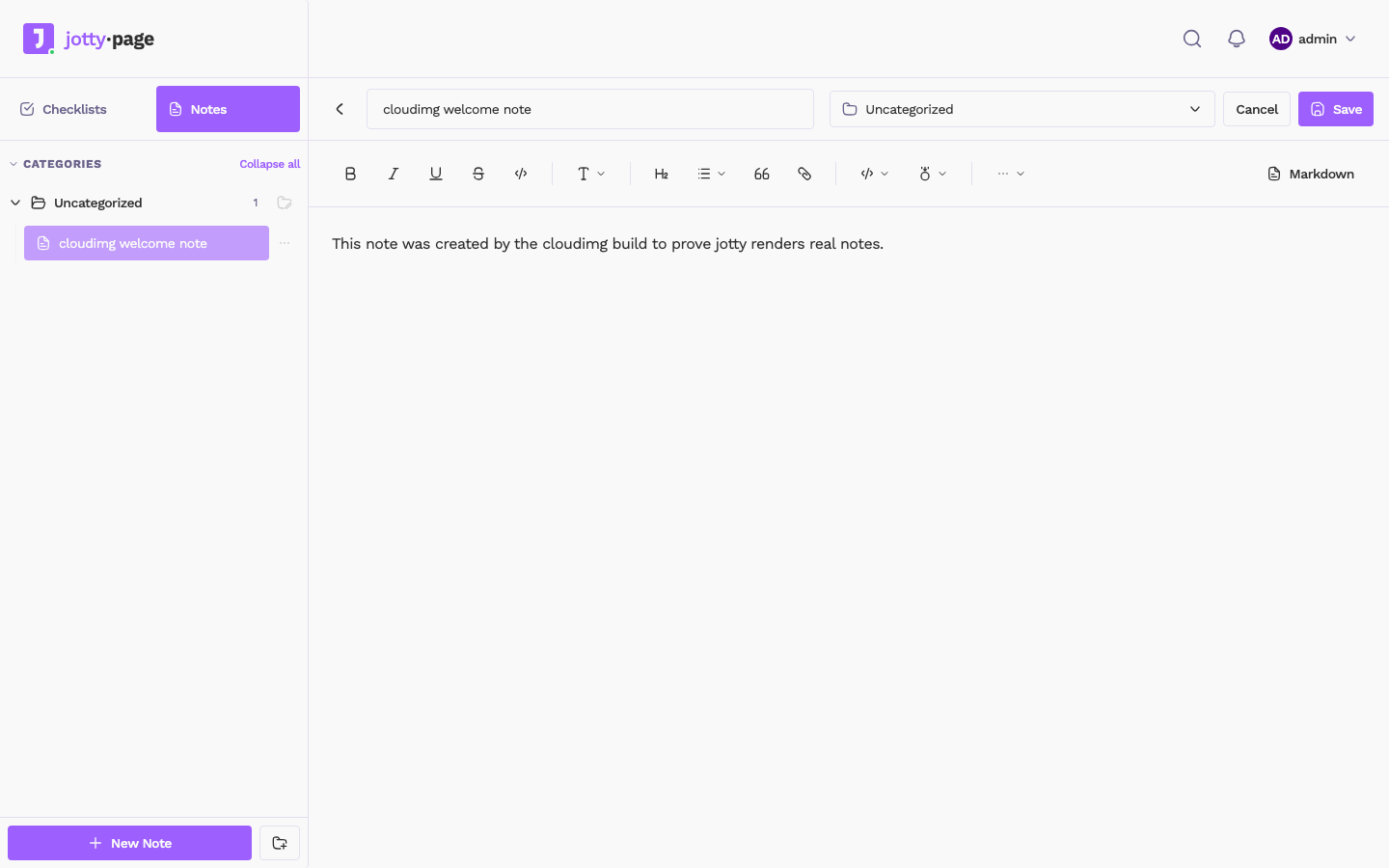Open the dropdown left of the ellipsis menu
The width and height of the screenshot is (1389, 868).
click(x=933, y=174)
